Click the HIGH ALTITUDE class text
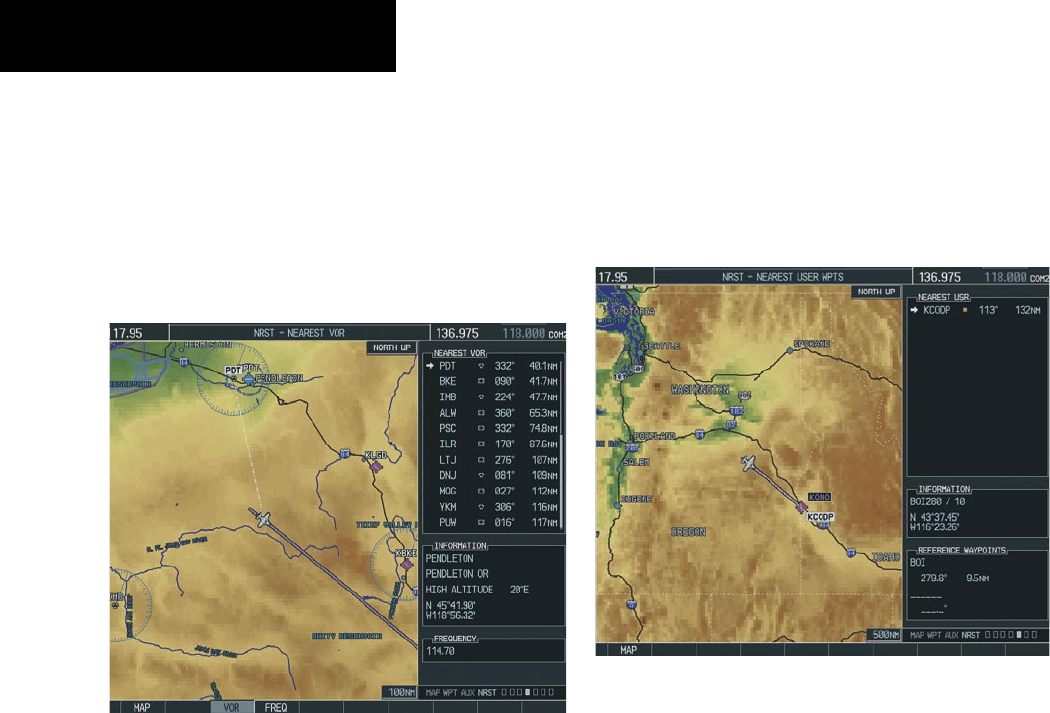The image size is (1050, 713). [x=459, y=590]
